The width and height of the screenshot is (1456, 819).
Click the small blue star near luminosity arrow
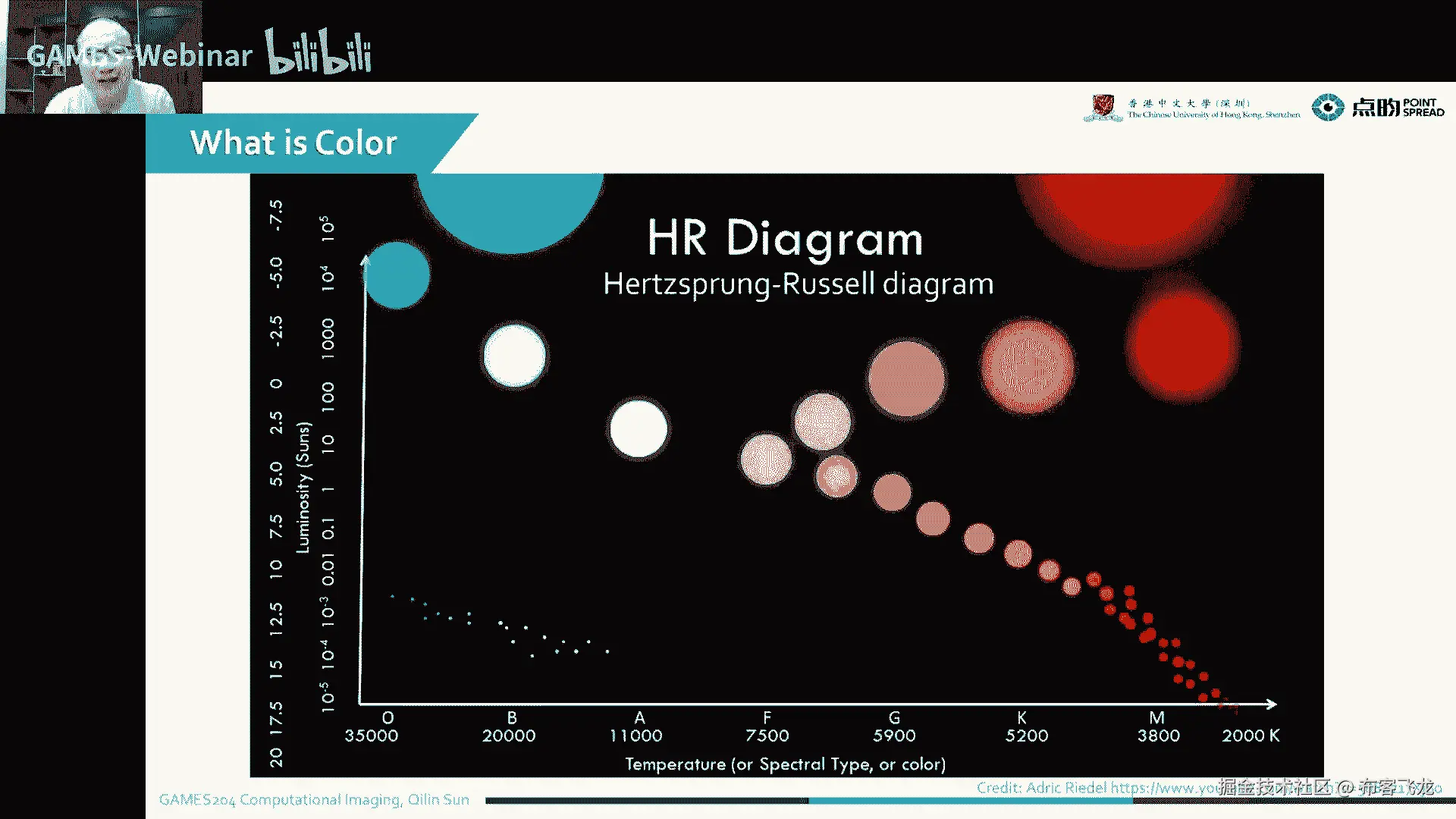tap(397, 275)
